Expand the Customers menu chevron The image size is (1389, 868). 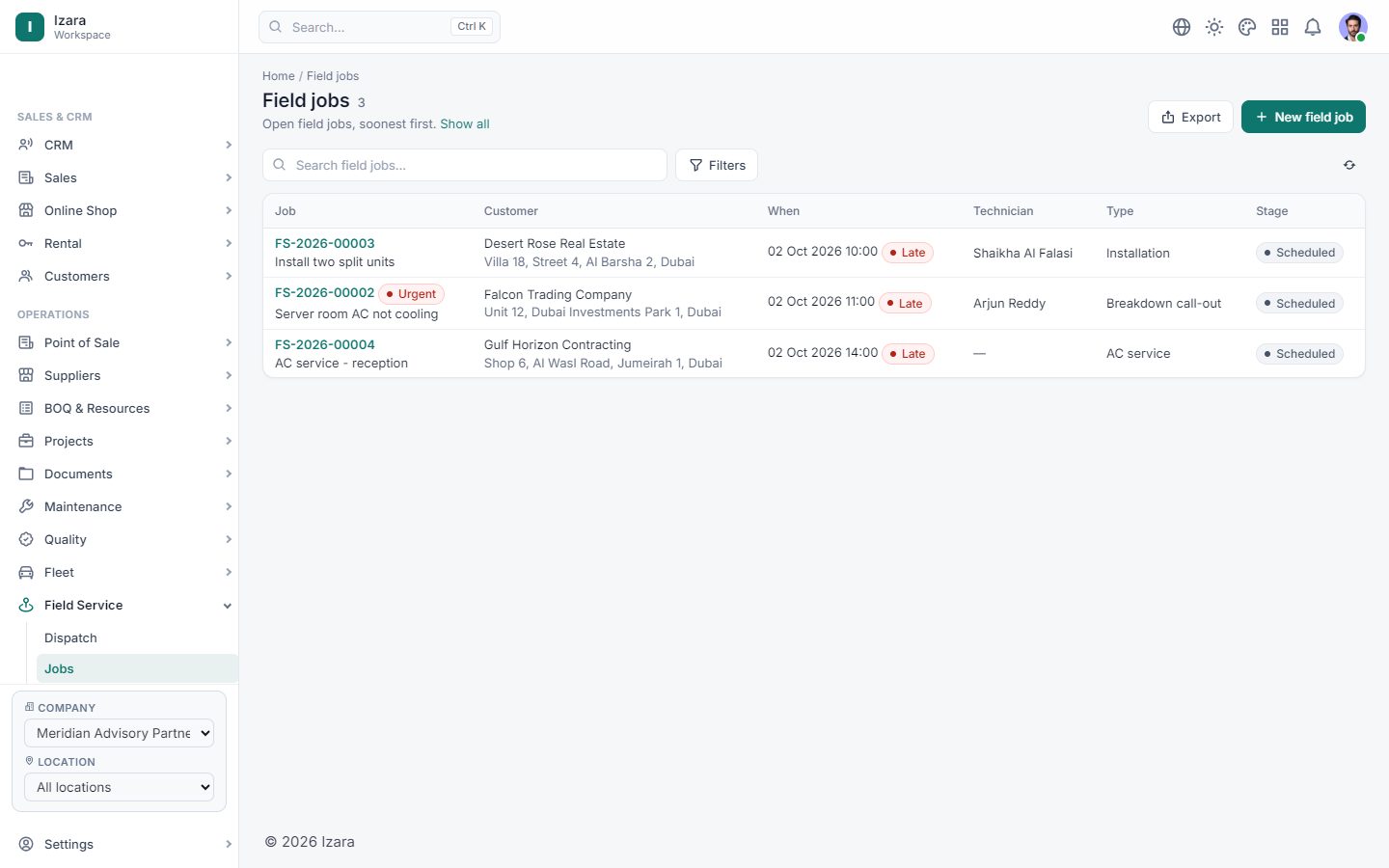pos(229,276)
